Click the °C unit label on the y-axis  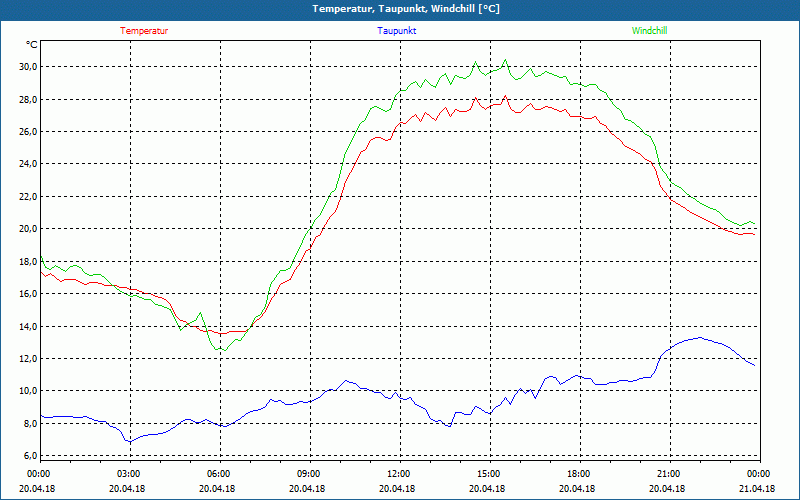(32, 45)
